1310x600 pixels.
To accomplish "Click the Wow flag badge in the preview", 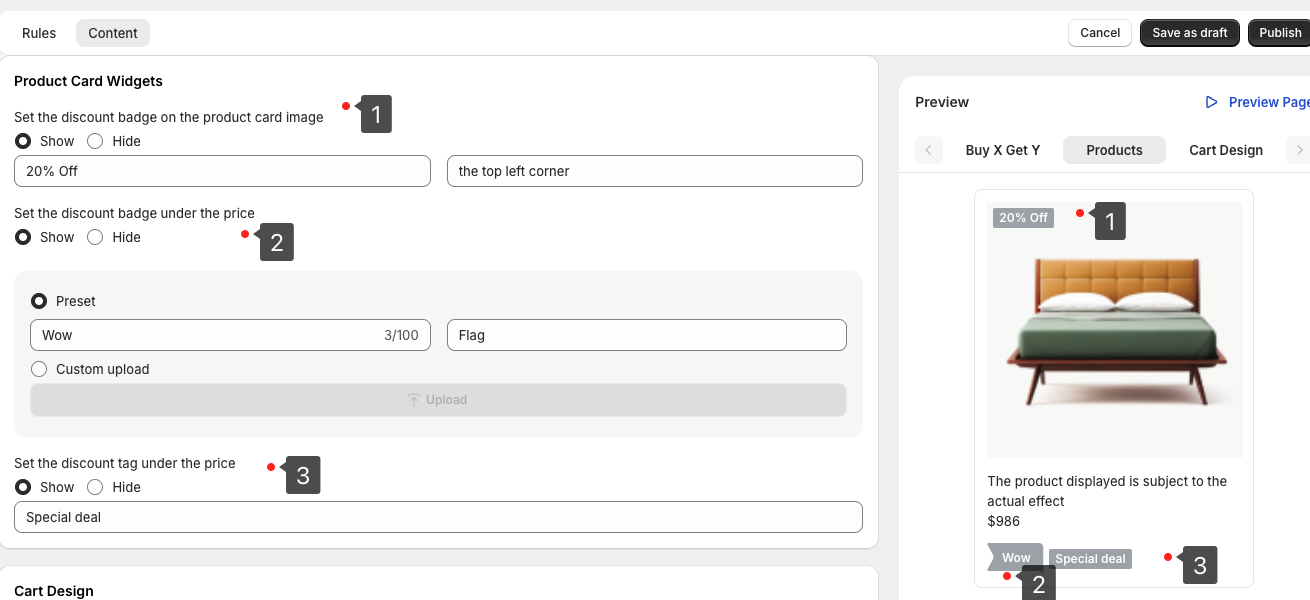I will pos(1015,558).
